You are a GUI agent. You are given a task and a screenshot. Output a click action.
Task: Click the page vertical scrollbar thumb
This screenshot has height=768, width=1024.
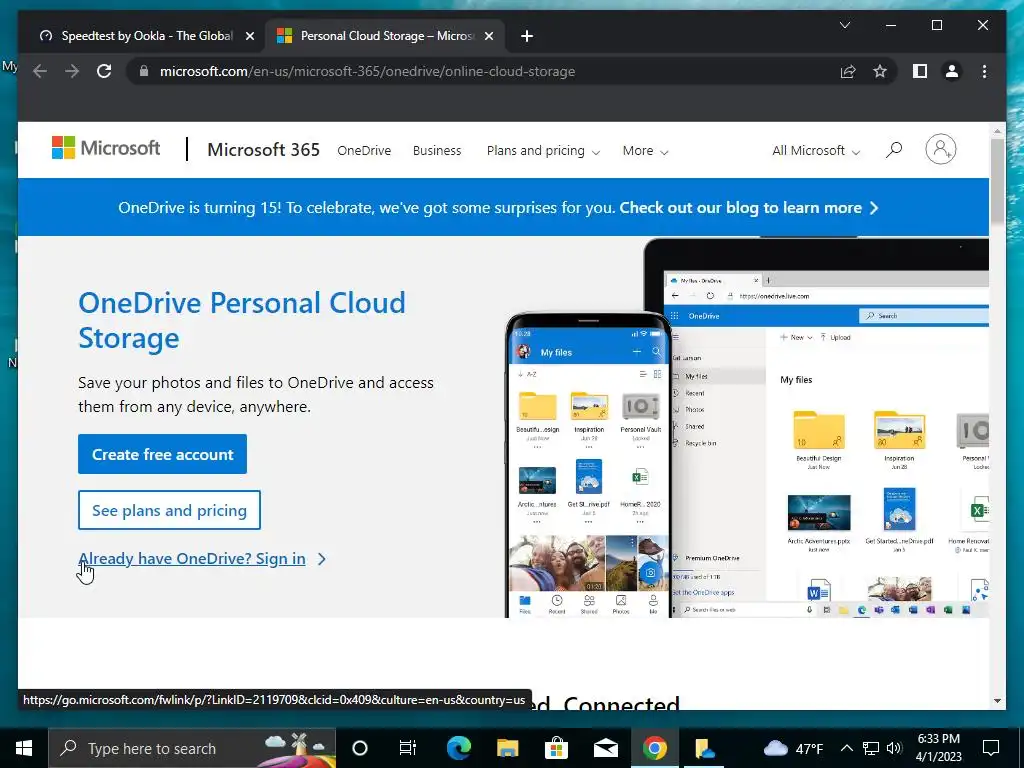997,181
